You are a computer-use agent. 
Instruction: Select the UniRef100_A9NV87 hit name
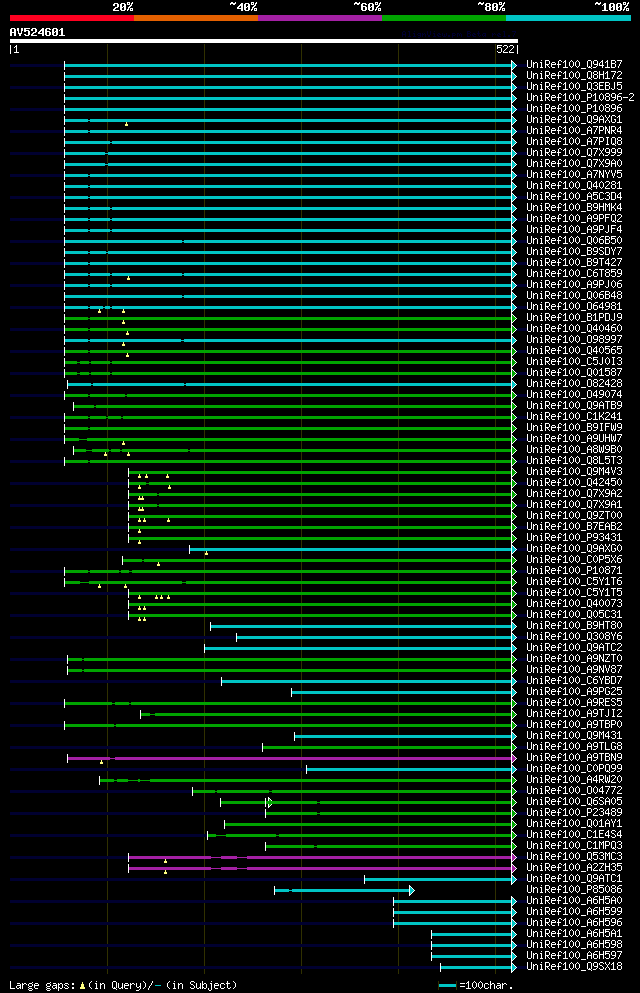[574, 669]
